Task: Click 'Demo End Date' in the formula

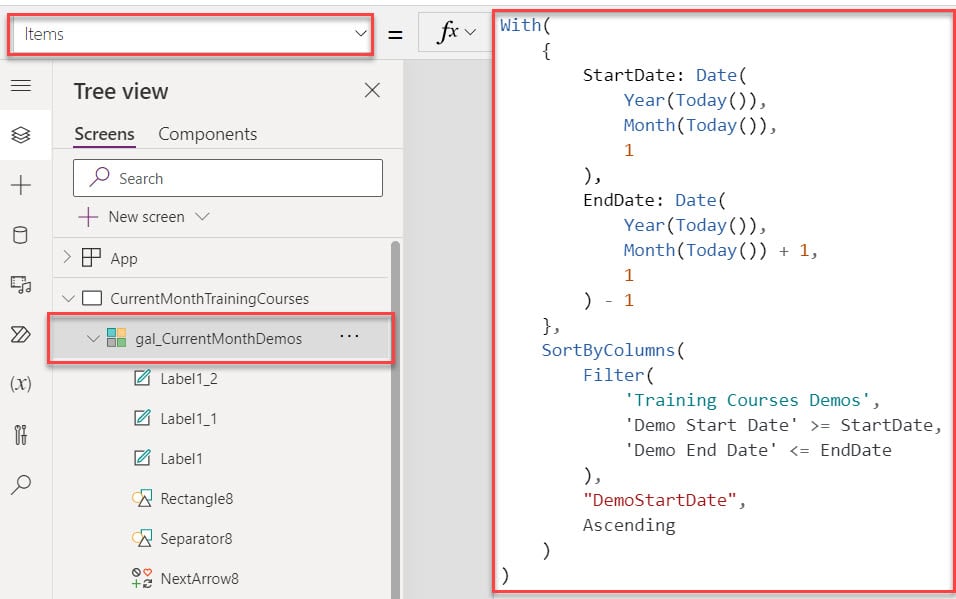Action: (701, 450)
